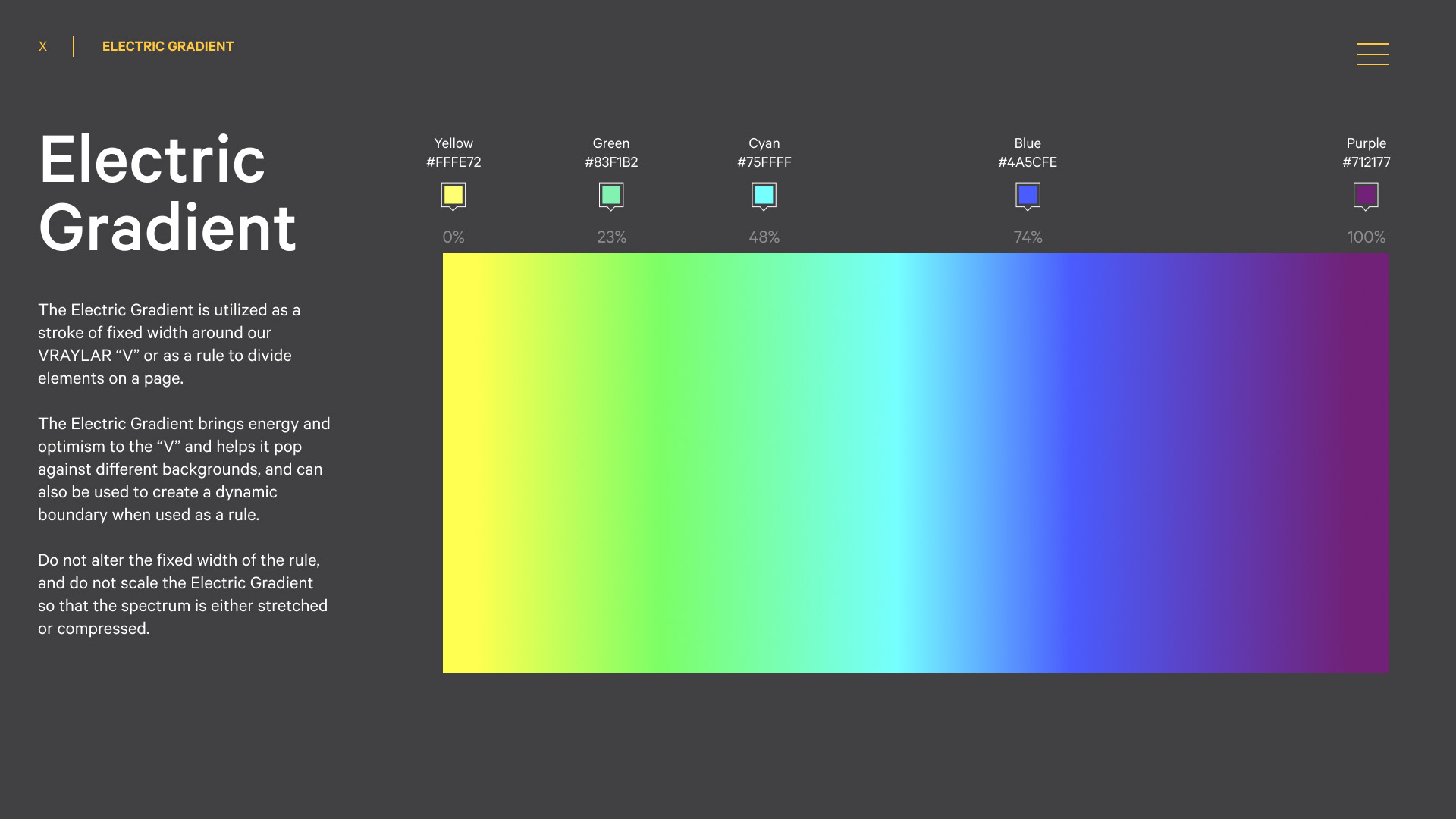Click the #712177 hex code label
This screenshot has height=819, width=1456.
pyautogui.click(x=1366, y=162)
